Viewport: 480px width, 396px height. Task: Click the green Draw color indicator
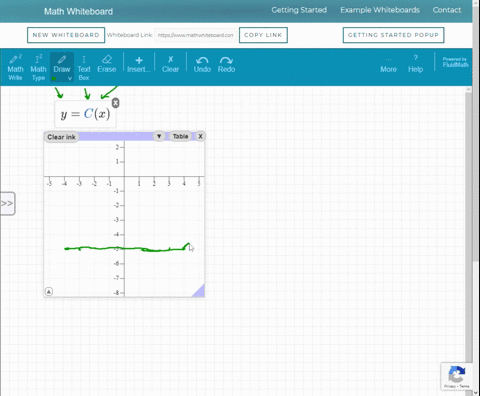click(x=54, y=79)
